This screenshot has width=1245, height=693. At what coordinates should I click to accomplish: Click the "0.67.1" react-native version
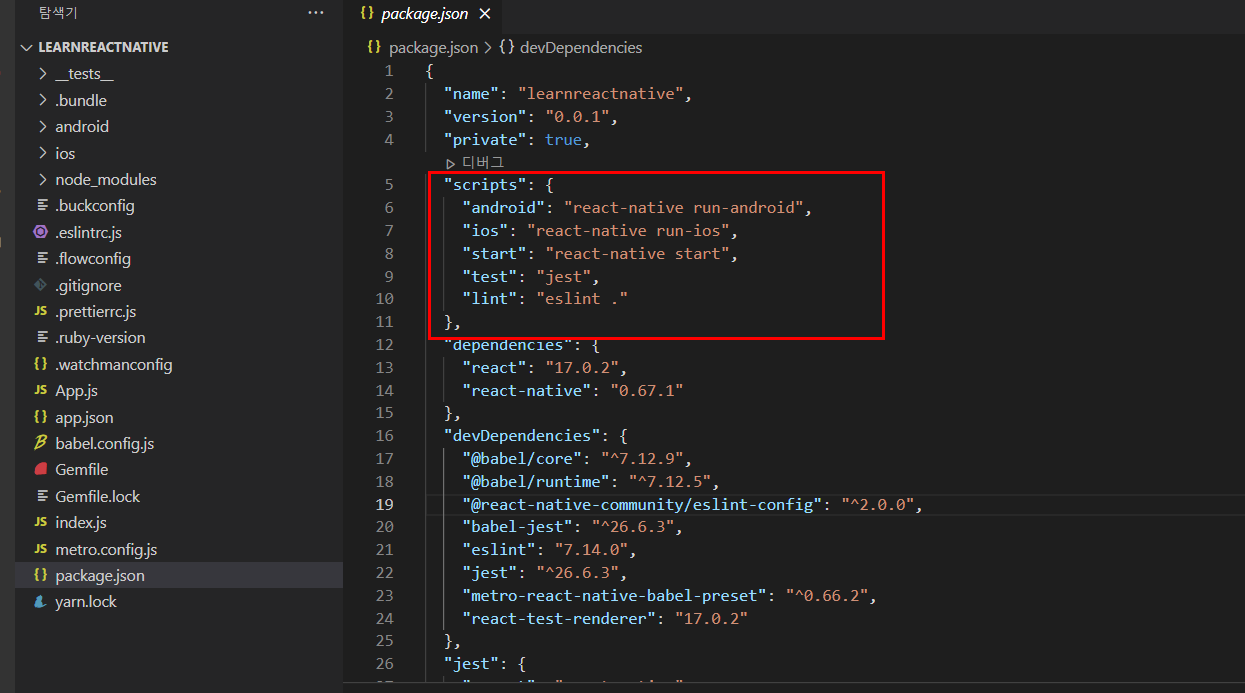coord(647,390)
